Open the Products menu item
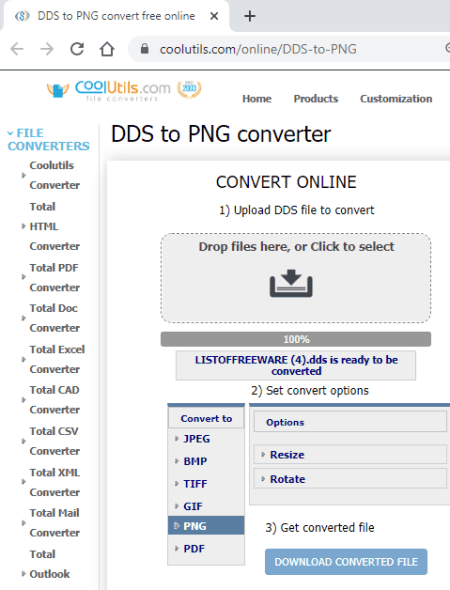 point(316,99)
